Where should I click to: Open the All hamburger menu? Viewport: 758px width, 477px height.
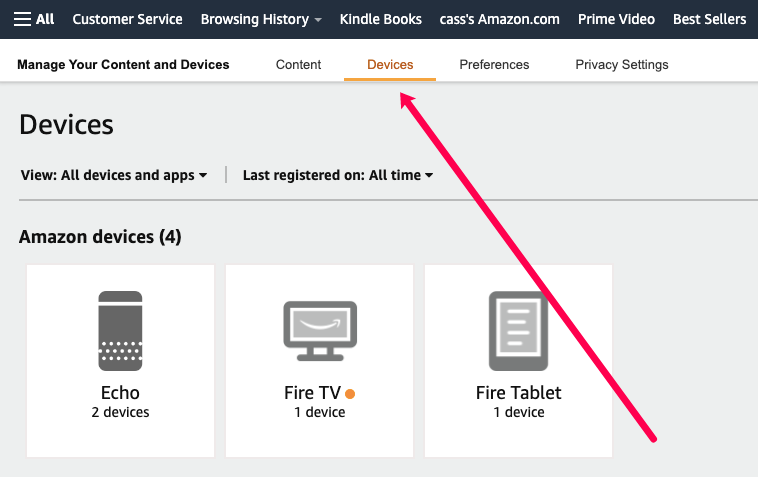click(x=34, y=19)
